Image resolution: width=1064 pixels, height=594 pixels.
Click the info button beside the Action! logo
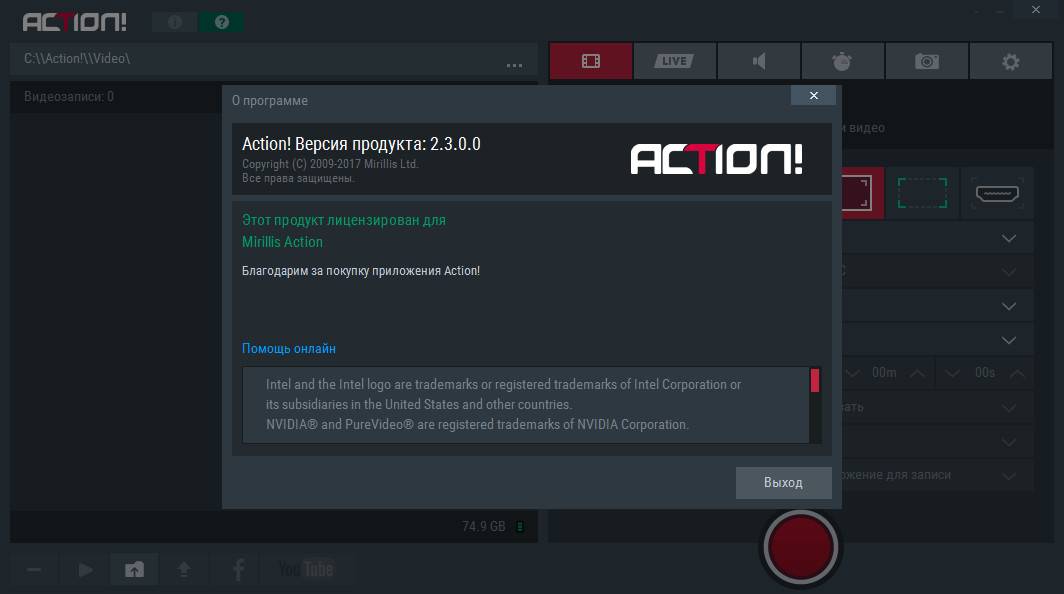point(174,22)
